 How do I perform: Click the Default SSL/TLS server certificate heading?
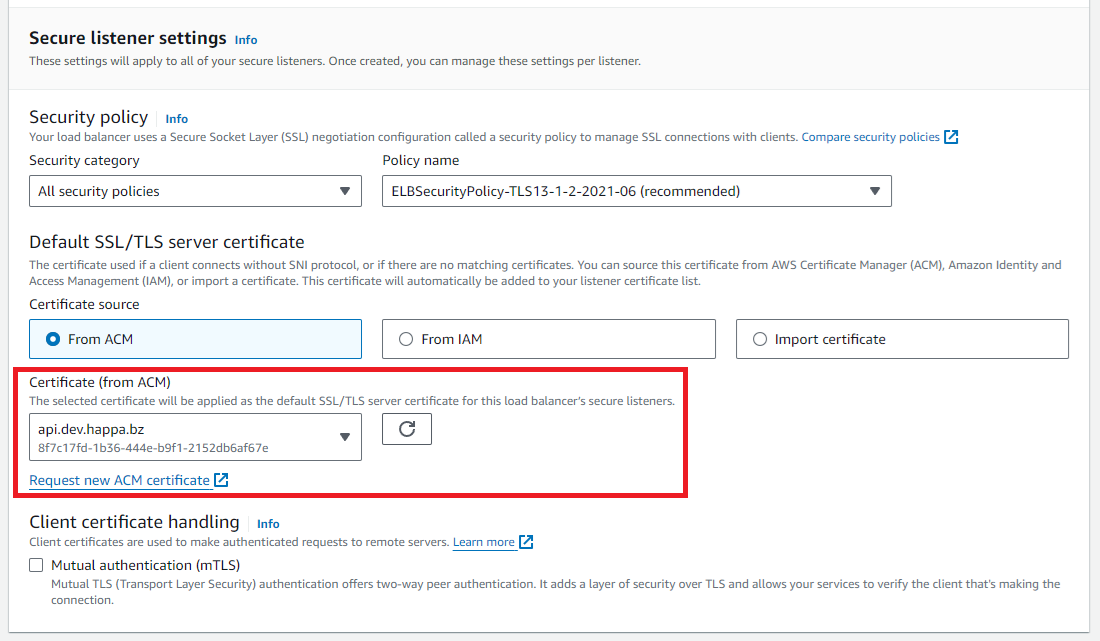167,242
